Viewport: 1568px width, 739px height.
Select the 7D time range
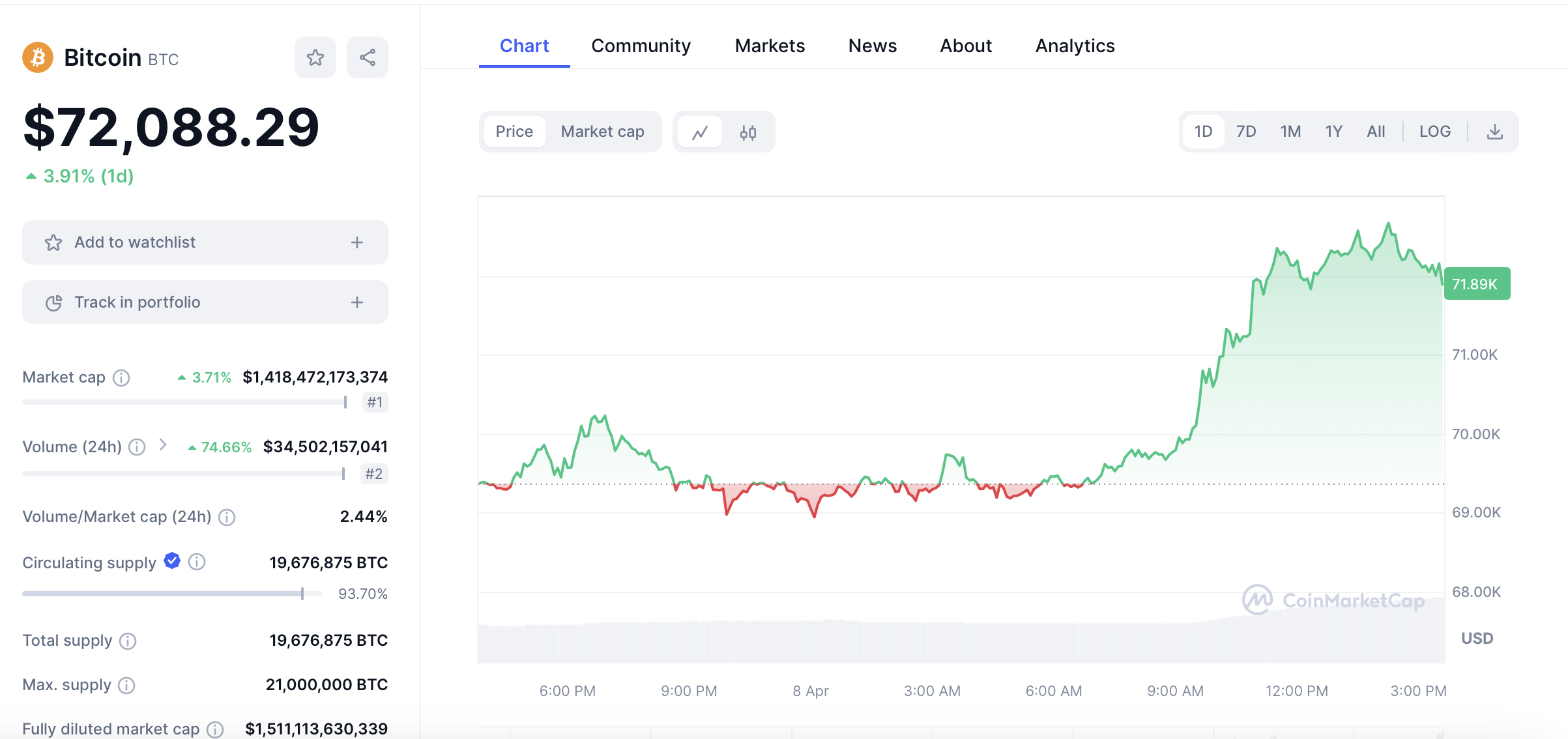pyautogui.click(x=1246, y=132)
